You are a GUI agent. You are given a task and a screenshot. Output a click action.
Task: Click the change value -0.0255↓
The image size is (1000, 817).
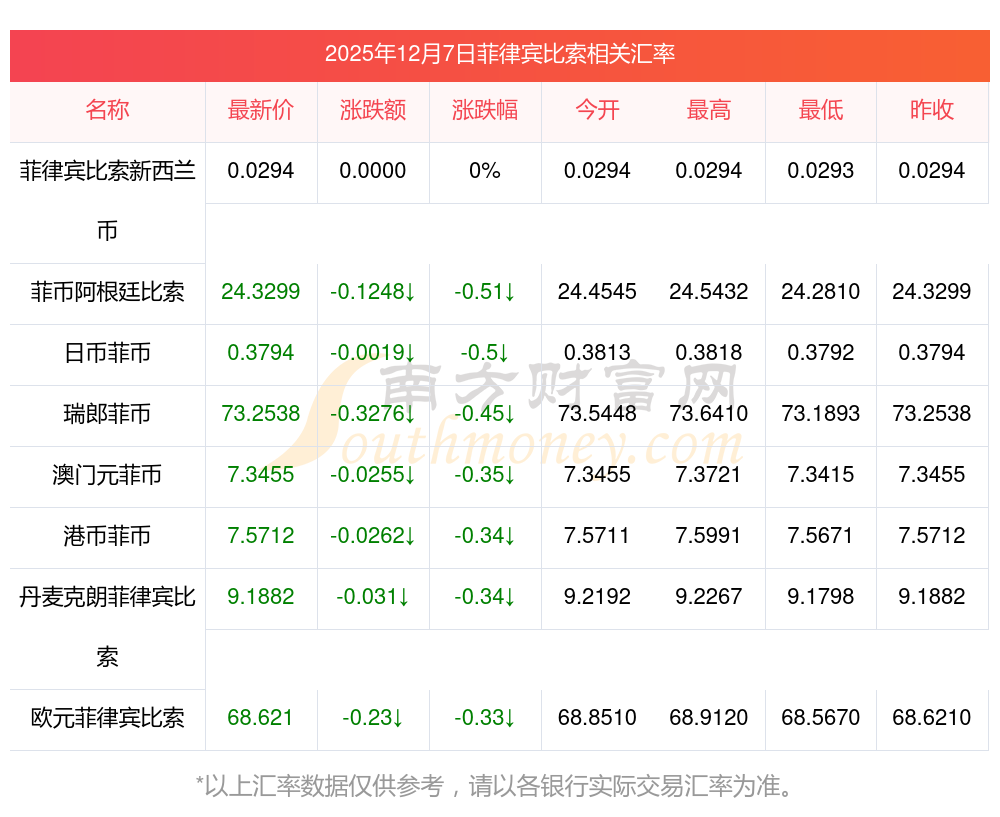coord(372,475)
